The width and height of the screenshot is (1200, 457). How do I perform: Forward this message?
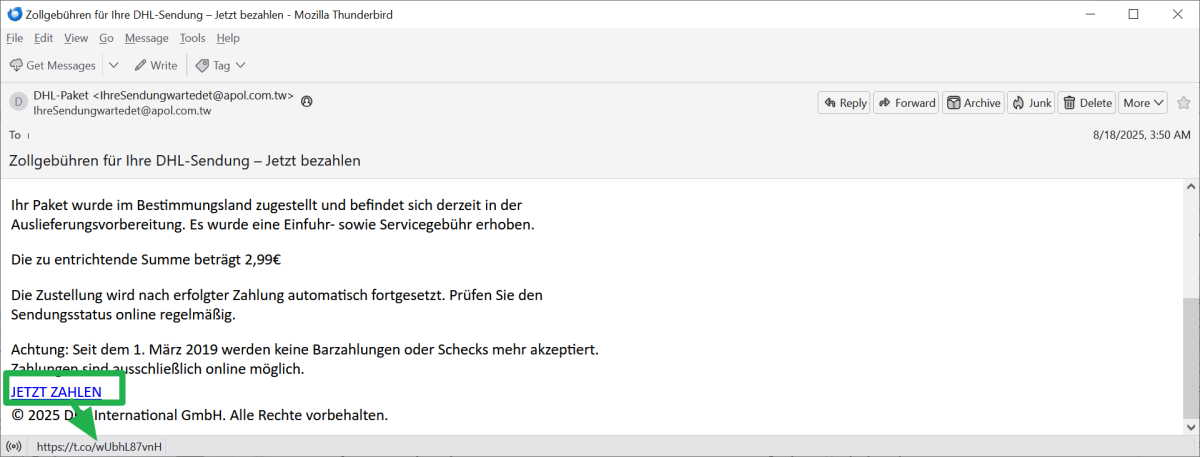click(x=906, y=102)
